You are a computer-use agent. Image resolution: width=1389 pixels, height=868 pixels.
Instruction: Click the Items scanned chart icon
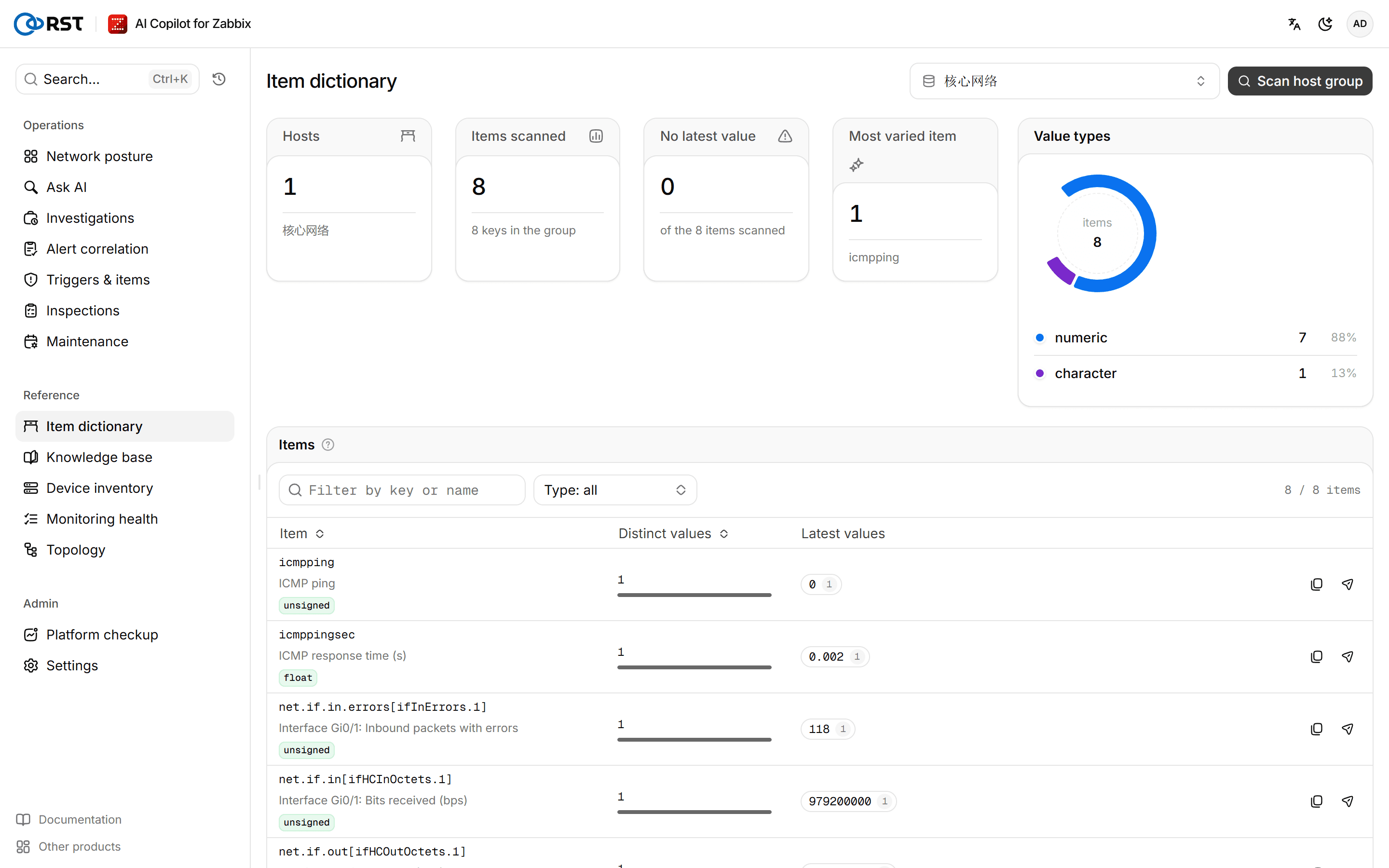tap(596, 136)
